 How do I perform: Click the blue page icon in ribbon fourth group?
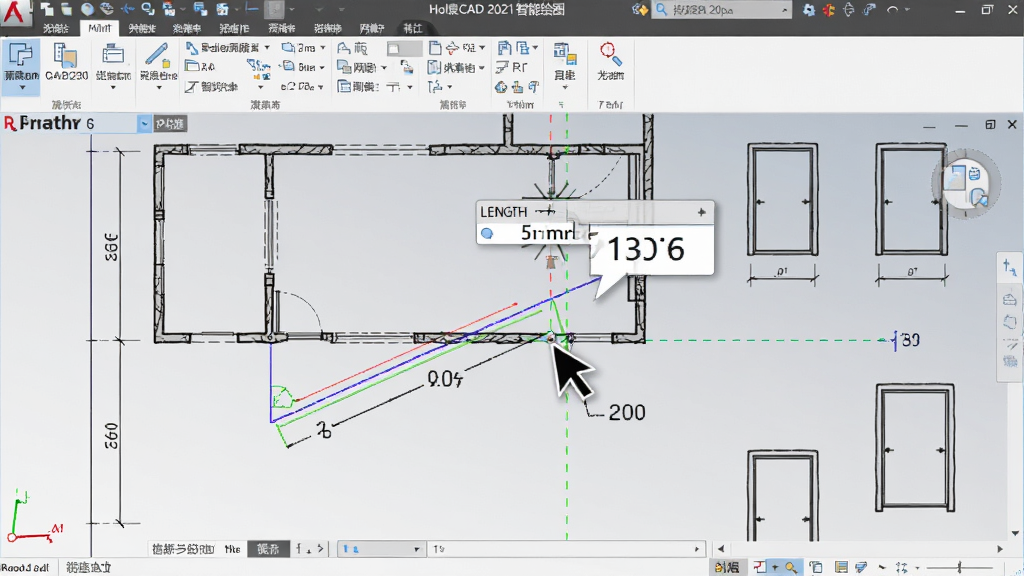tap(435, 48)
